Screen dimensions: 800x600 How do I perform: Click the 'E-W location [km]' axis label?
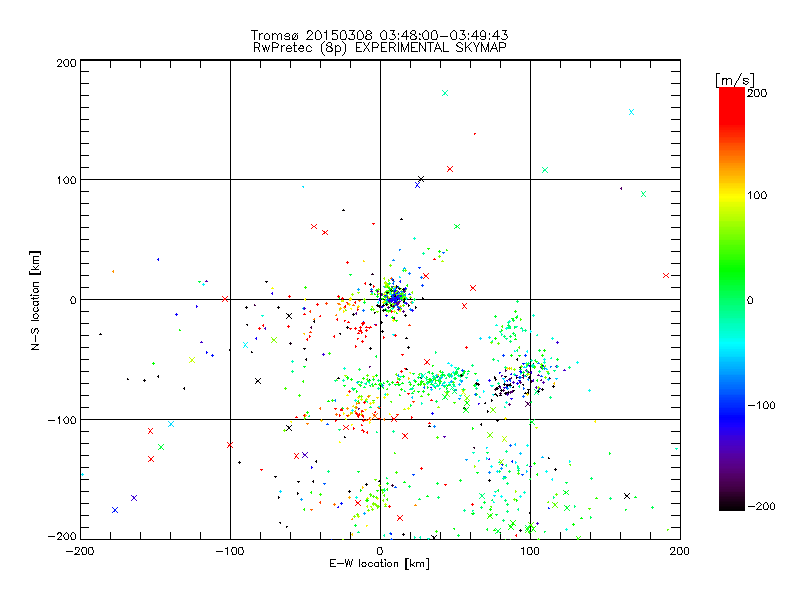point(379,564)
